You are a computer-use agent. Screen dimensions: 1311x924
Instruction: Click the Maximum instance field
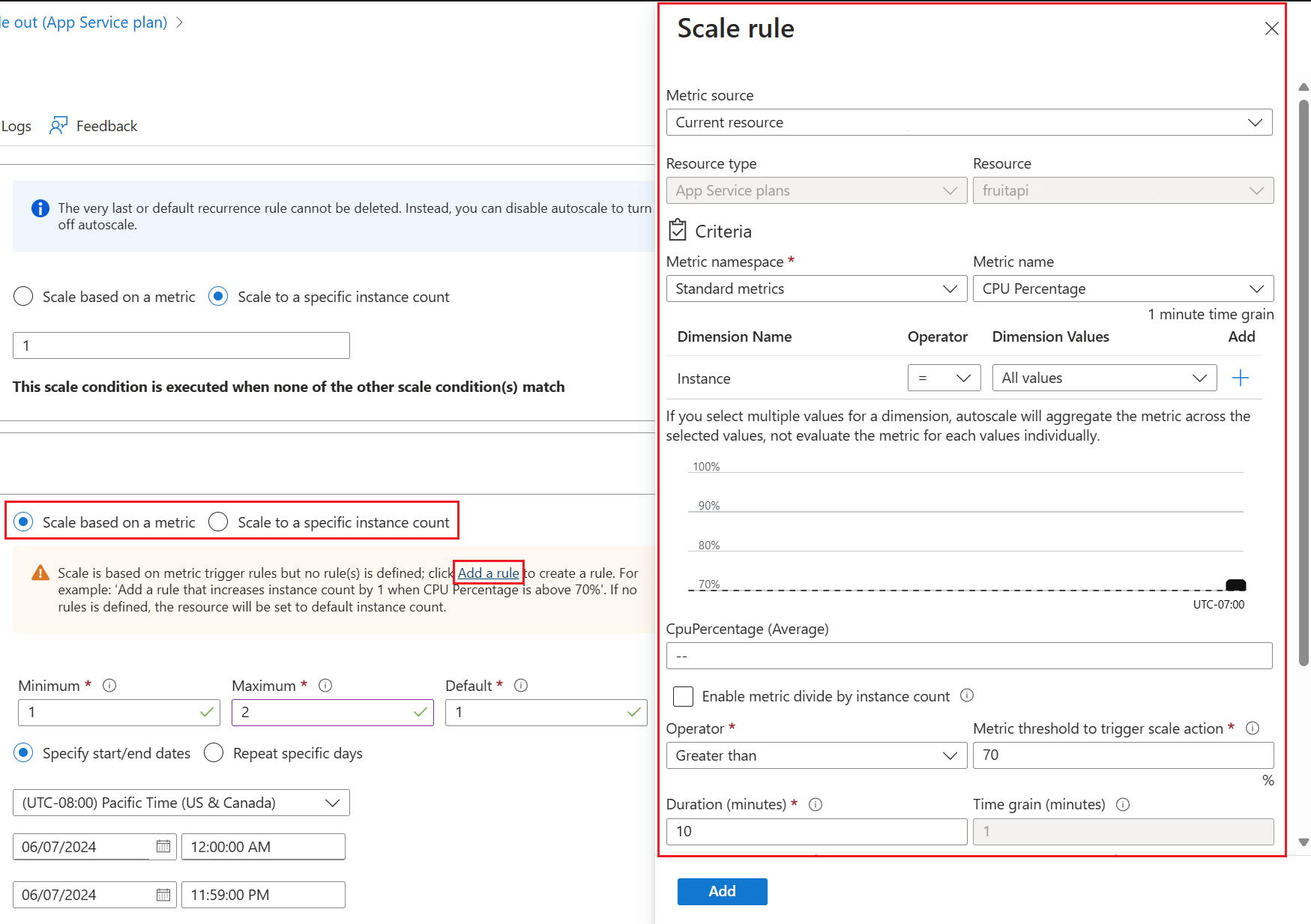pos(332,712)
